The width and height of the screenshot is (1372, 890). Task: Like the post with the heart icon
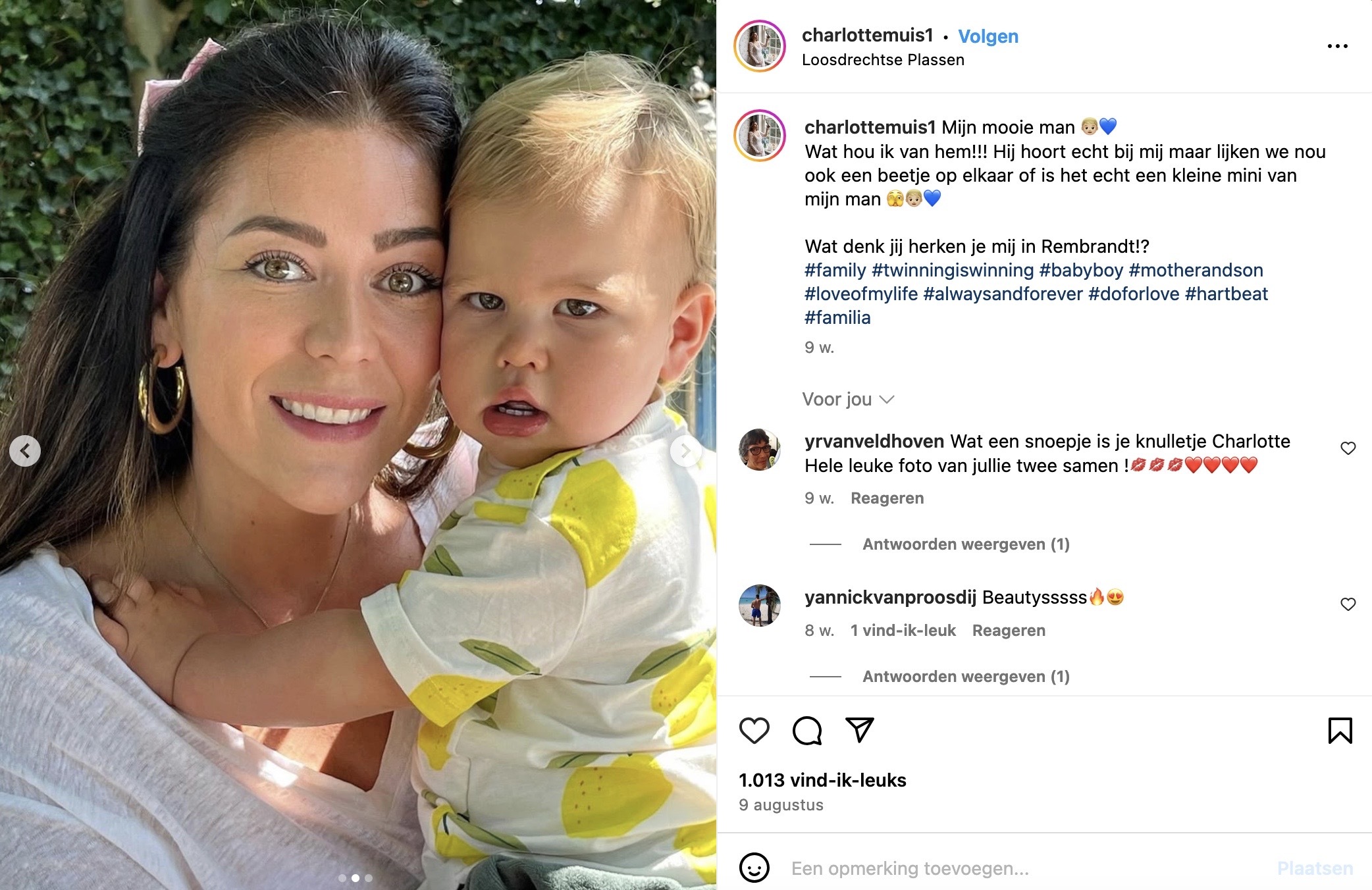point(754,731)
